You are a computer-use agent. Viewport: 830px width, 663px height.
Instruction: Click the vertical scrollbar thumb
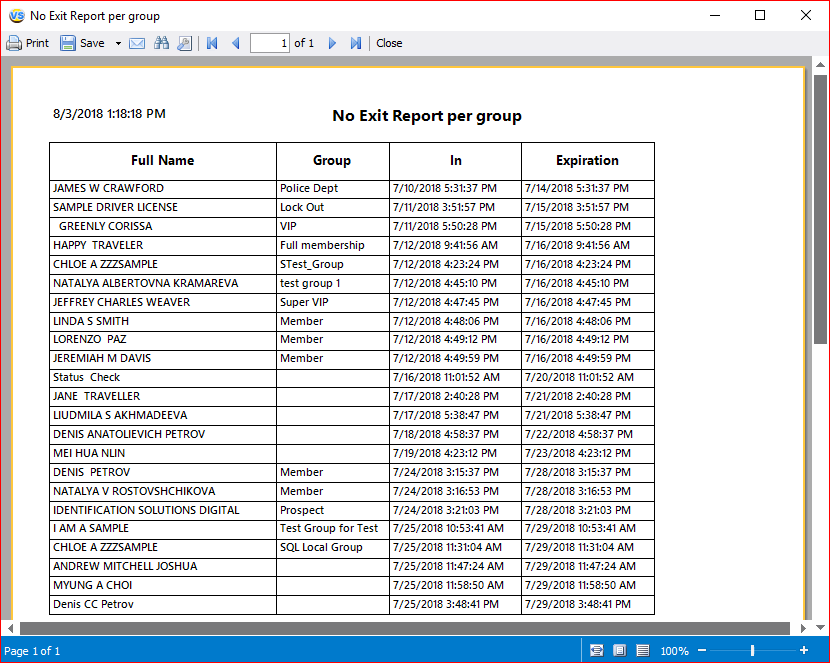[x=820, y=209]
